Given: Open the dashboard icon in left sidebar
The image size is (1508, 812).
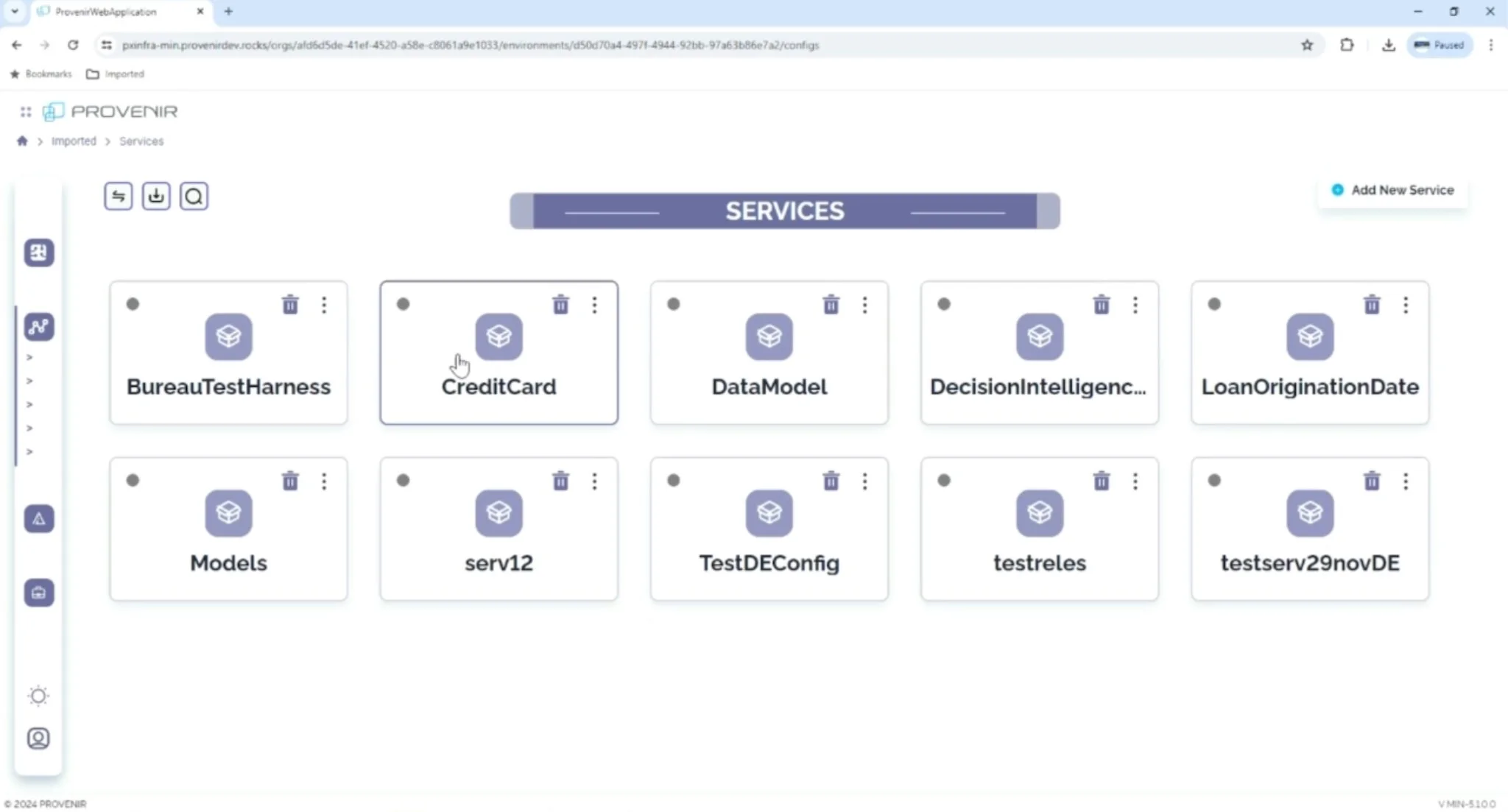Looking at the screenshot, I should coord(39,253).
